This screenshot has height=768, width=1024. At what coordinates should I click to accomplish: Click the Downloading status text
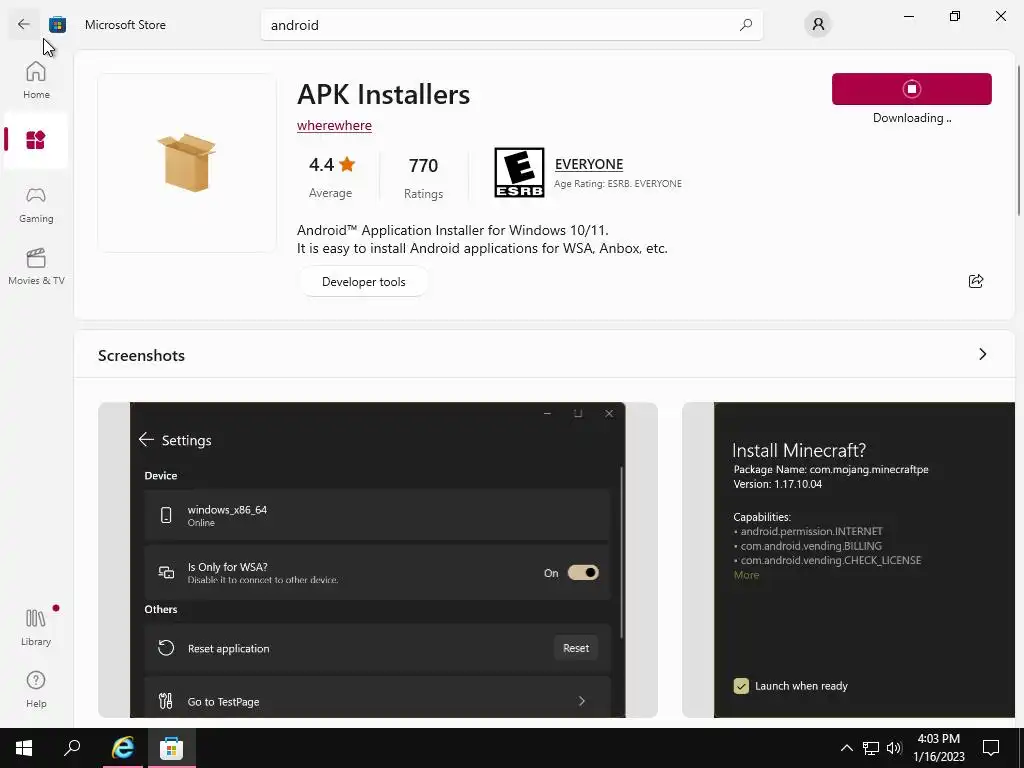912,118
